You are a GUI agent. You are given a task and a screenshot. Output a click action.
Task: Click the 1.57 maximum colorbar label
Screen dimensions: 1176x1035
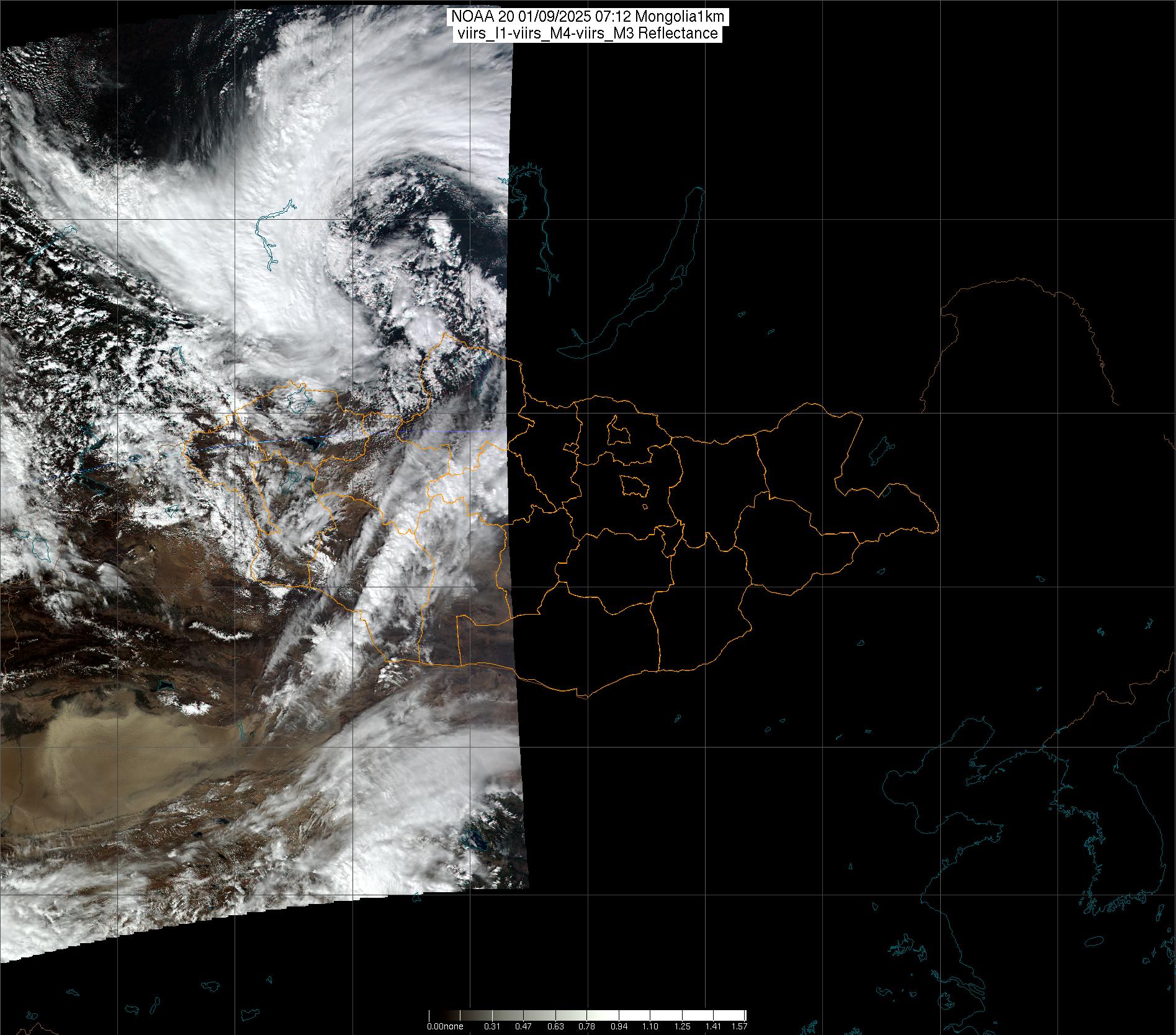(738, 1026)
